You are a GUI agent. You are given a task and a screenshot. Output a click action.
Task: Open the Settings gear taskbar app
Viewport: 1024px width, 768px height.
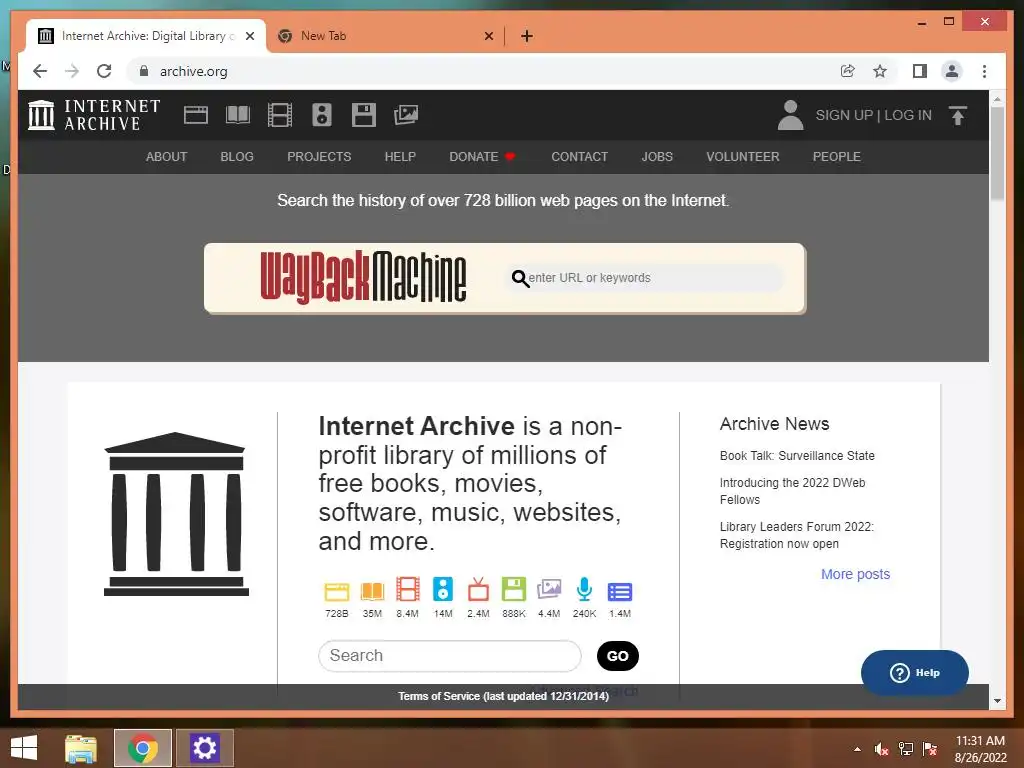click(204, 748)
